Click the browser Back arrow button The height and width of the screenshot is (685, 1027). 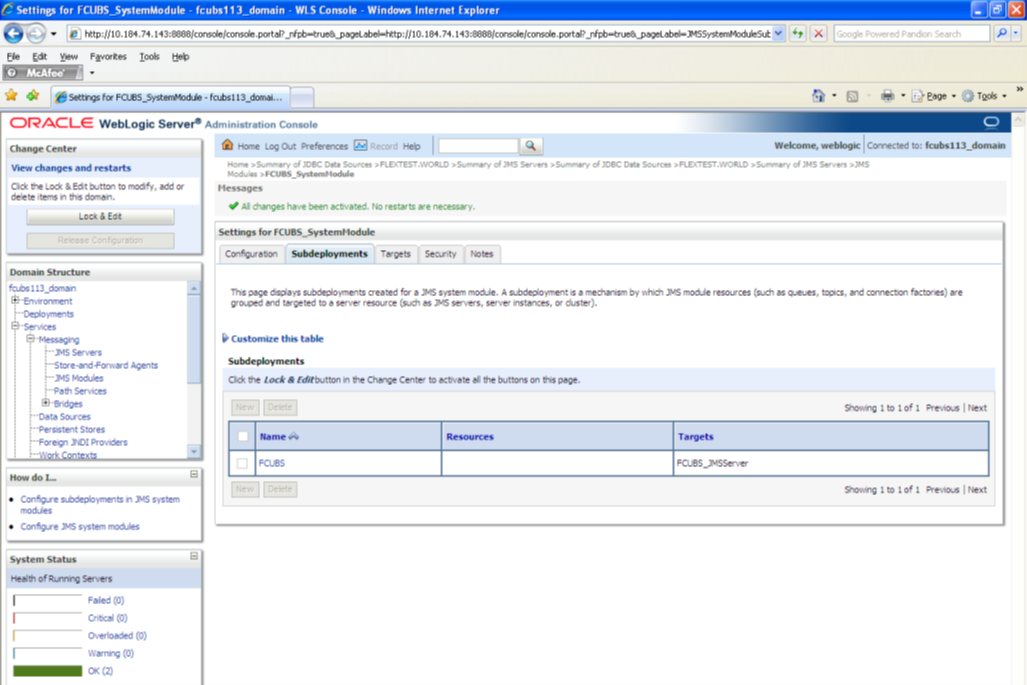13,33
